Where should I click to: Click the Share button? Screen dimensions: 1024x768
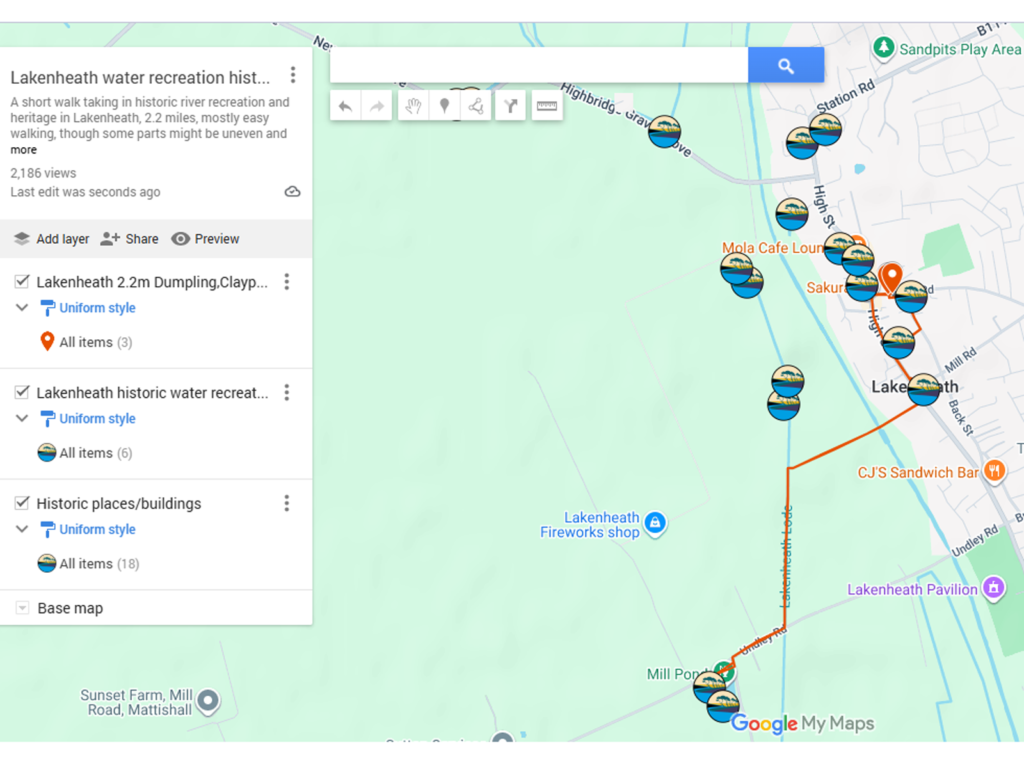(129, 239)
